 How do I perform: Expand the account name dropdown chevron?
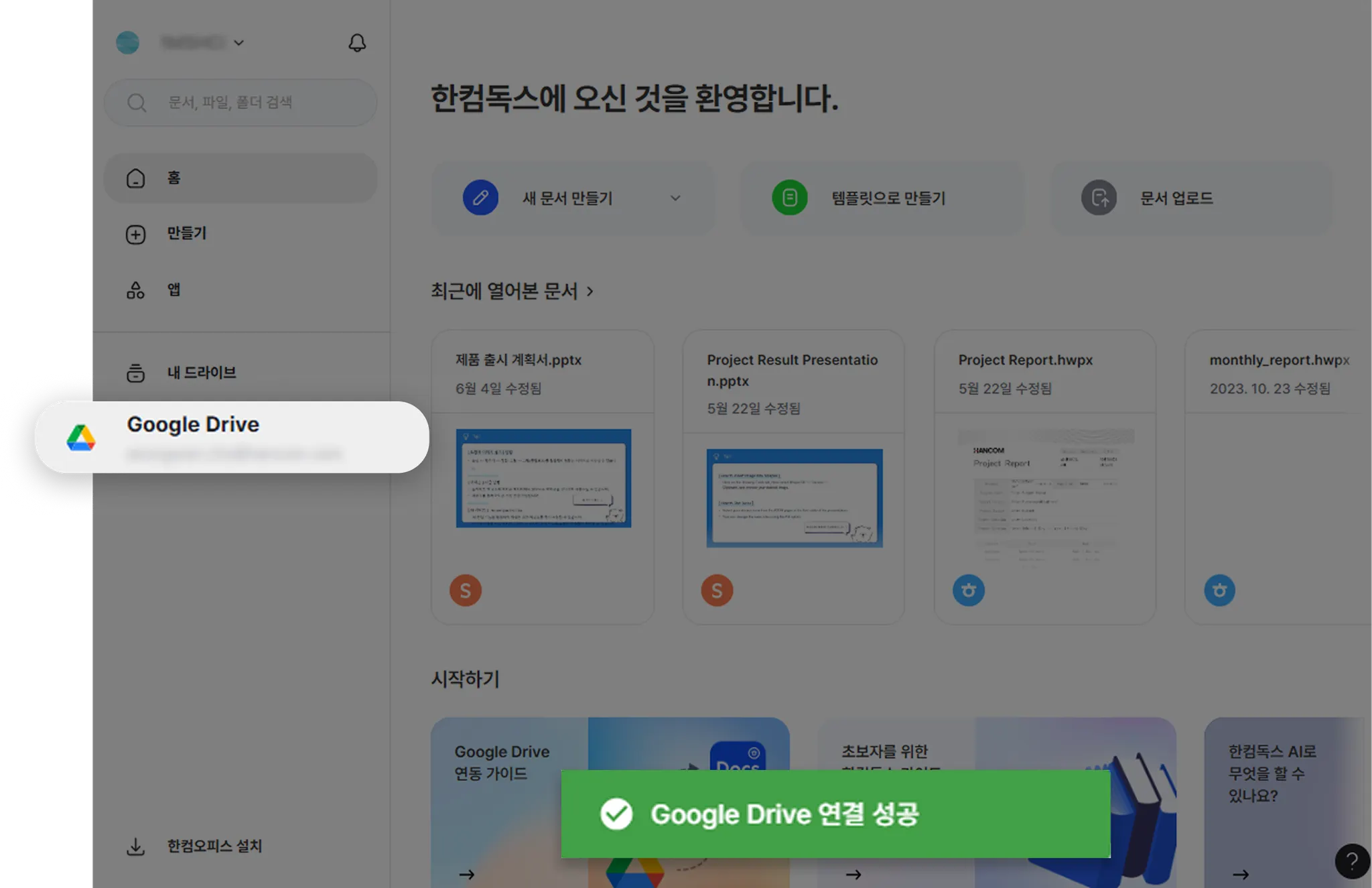click(239, 43)
